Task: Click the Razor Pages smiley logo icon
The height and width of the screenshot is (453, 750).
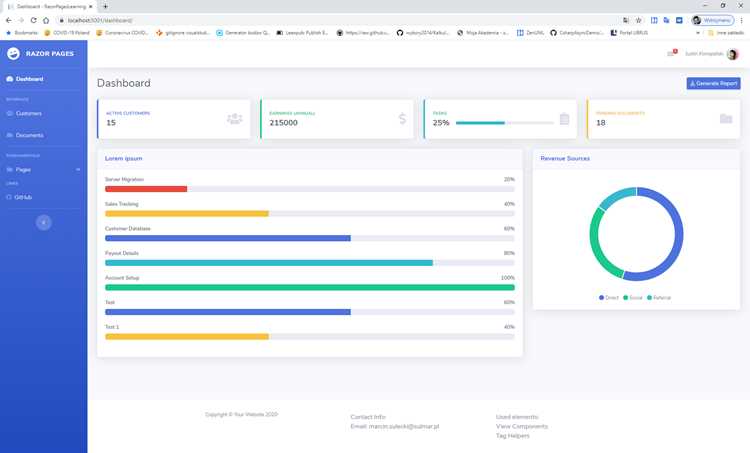Action: pyautogui.click(x=13, y=54)
